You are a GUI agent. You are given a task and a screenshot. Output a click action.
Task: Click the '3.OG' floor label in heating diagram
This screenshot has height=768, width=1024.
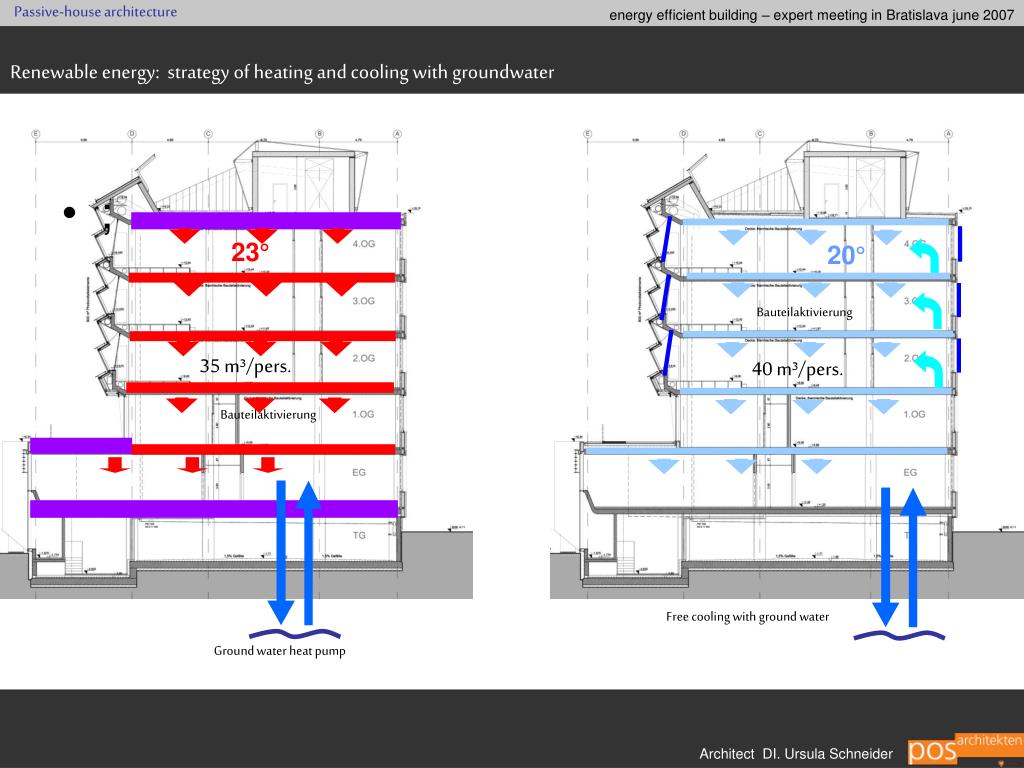click(364, 301)
